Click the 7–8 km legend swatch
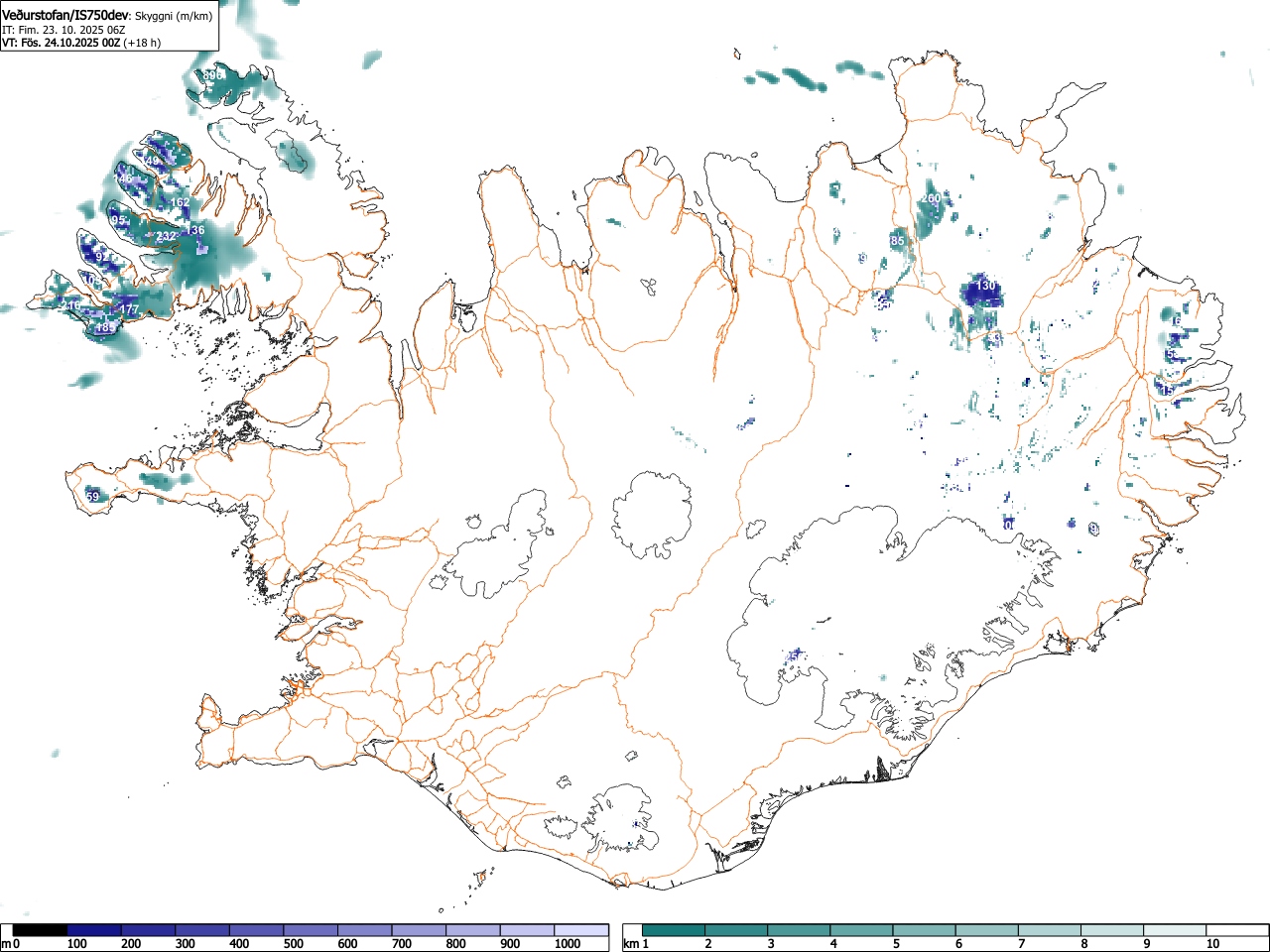 click(1050, 930)
